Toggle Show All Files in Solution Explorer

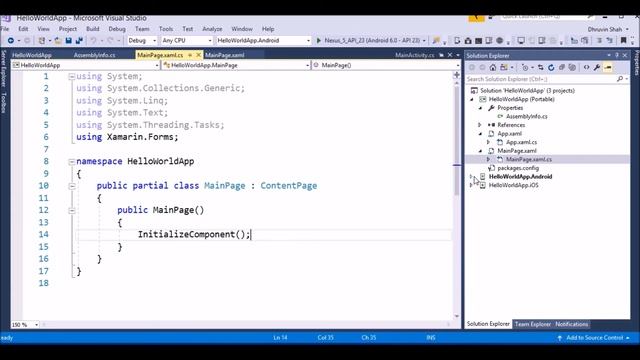tap(572, 67)
